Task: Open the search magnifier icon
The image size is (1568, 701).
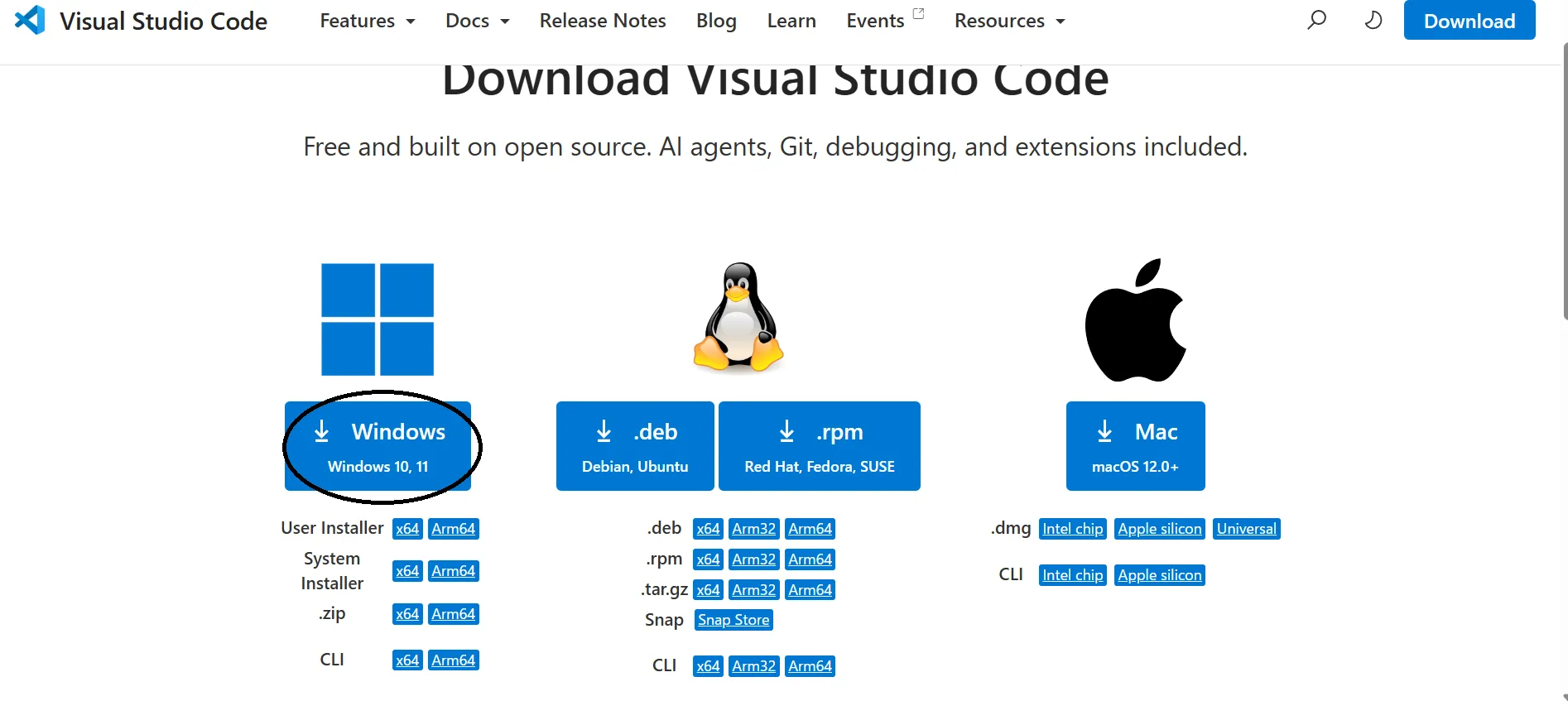Action: click(x=1316, y=20)
